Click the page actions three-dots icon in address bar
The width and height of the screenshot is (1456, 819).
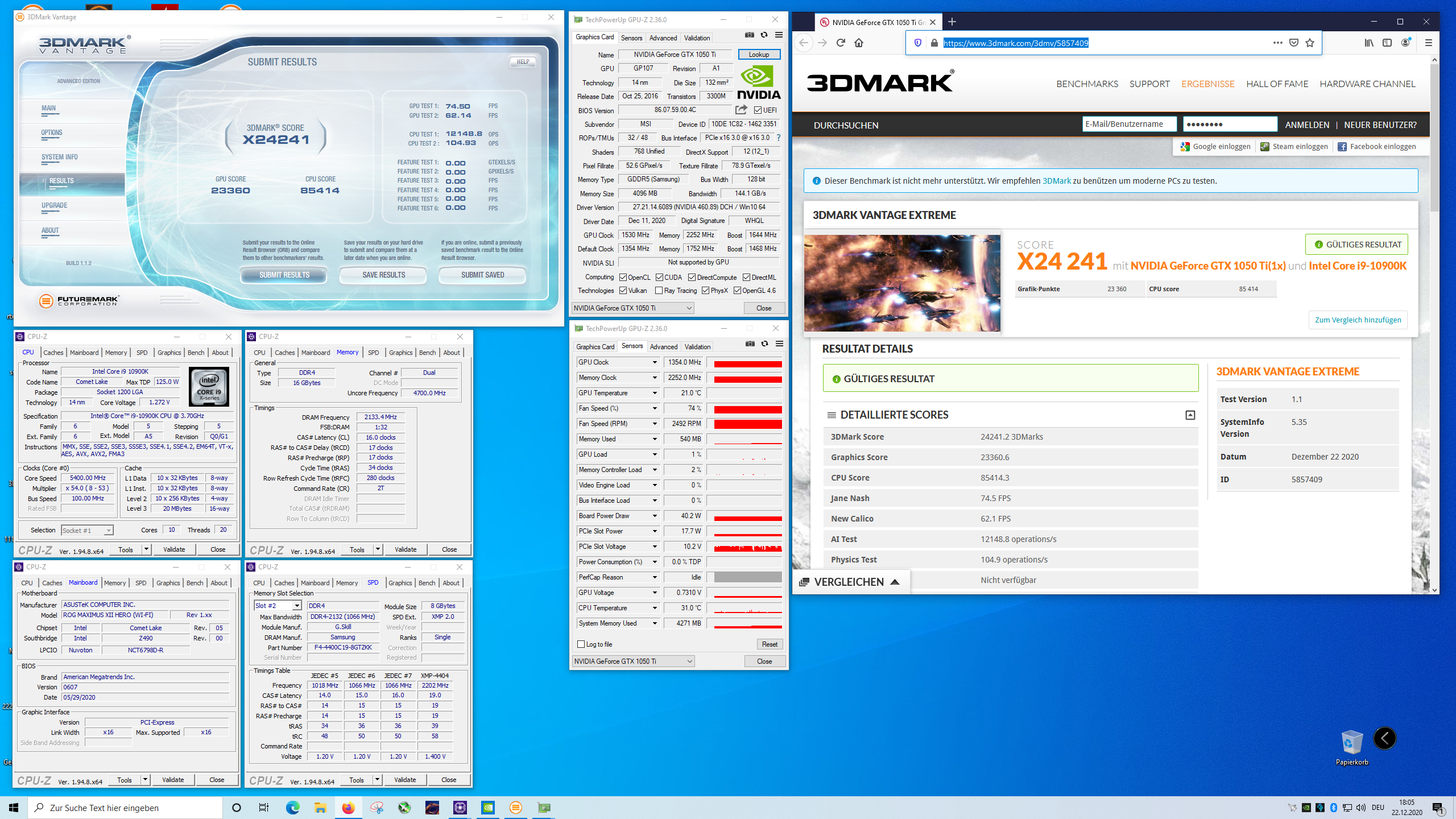click(x=1277, y=43)
